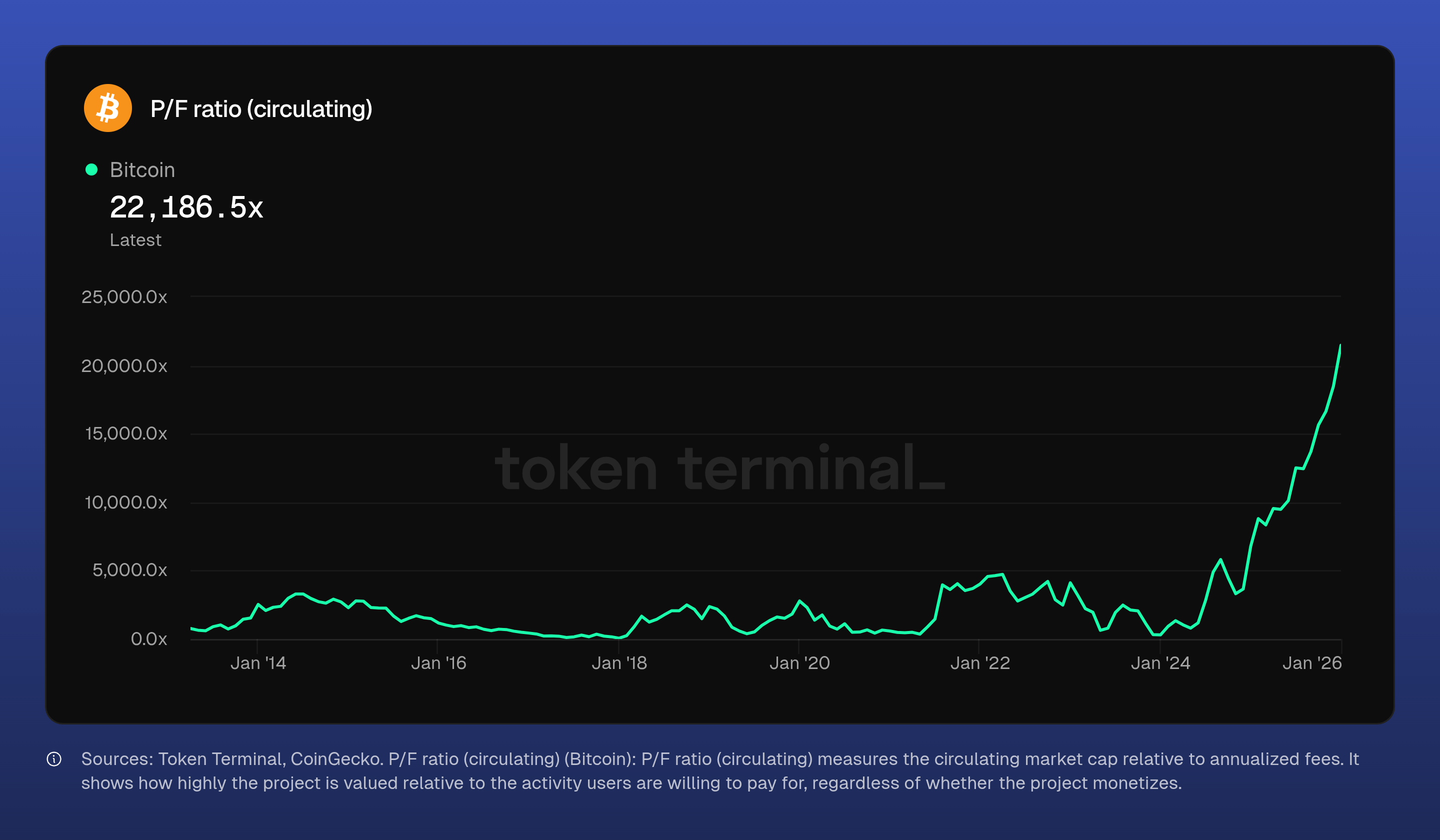This screenshot has width=1440, height=840.
Task: Expand the Latest value section
Action: pyautogui.click(x=135, y=239)
